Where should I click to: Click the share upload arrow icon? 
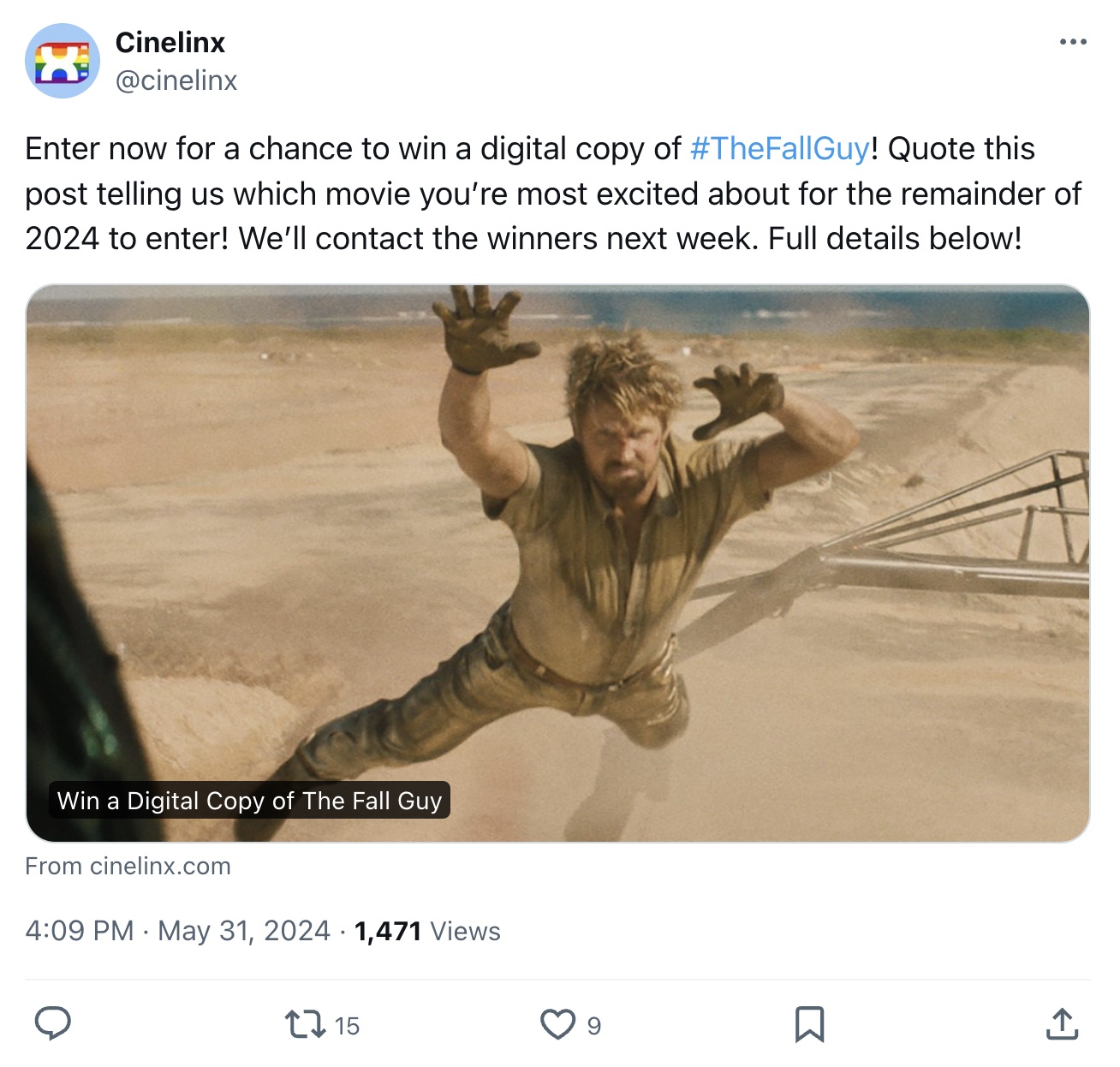1062,1024
